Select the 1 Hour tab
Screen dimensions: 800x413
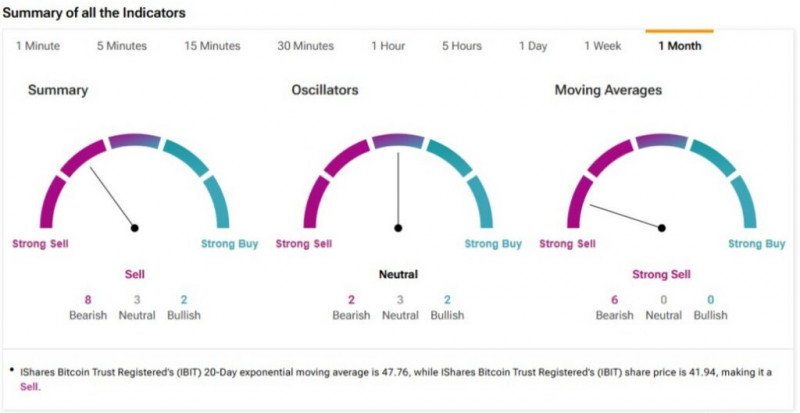[x=388, y=46]
